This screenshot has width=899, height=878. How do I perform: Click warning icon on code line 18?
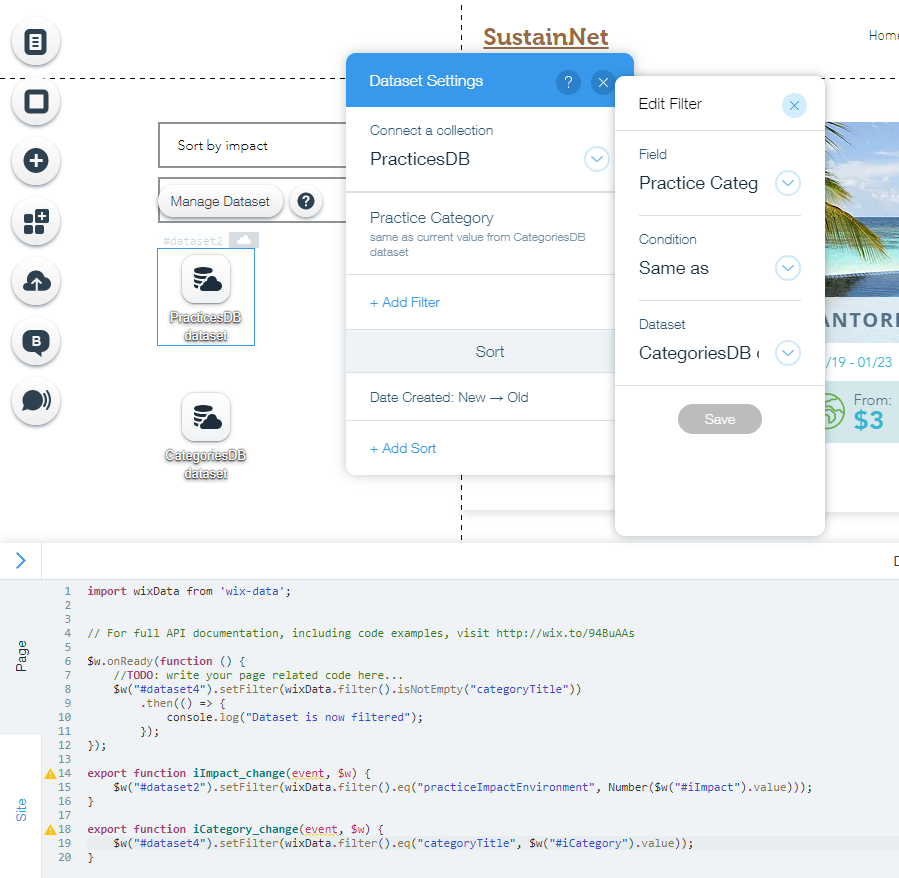click(50, 829)
